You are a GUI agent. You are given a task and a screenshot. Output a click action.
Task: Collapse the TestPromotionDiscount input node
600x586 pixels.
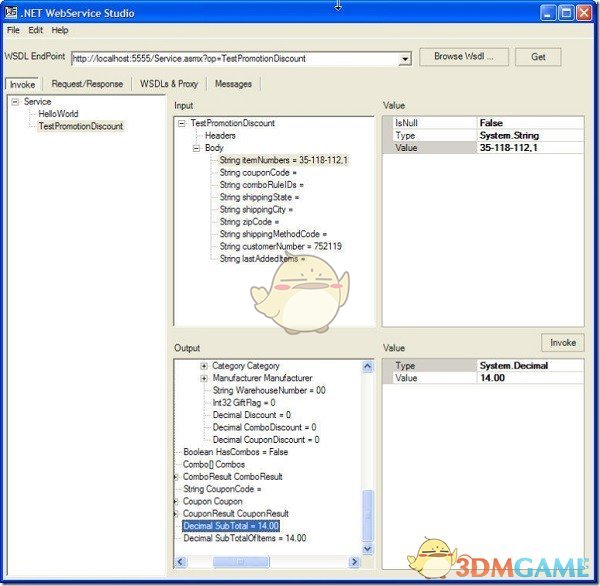point(182,123)
